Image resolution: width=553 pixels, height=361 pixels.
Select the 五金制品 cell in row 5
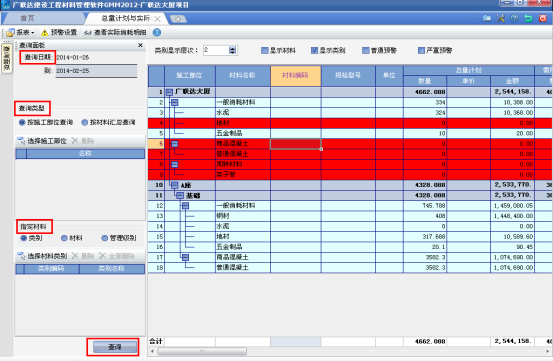coord(243,133)
